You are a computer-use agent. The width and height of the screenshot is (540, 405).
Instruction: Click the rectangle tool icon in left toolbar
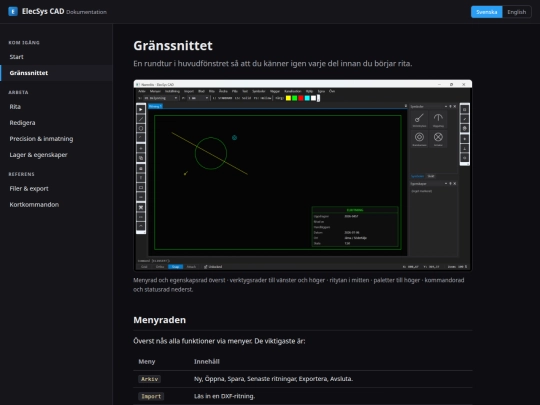tap(141, 187)
